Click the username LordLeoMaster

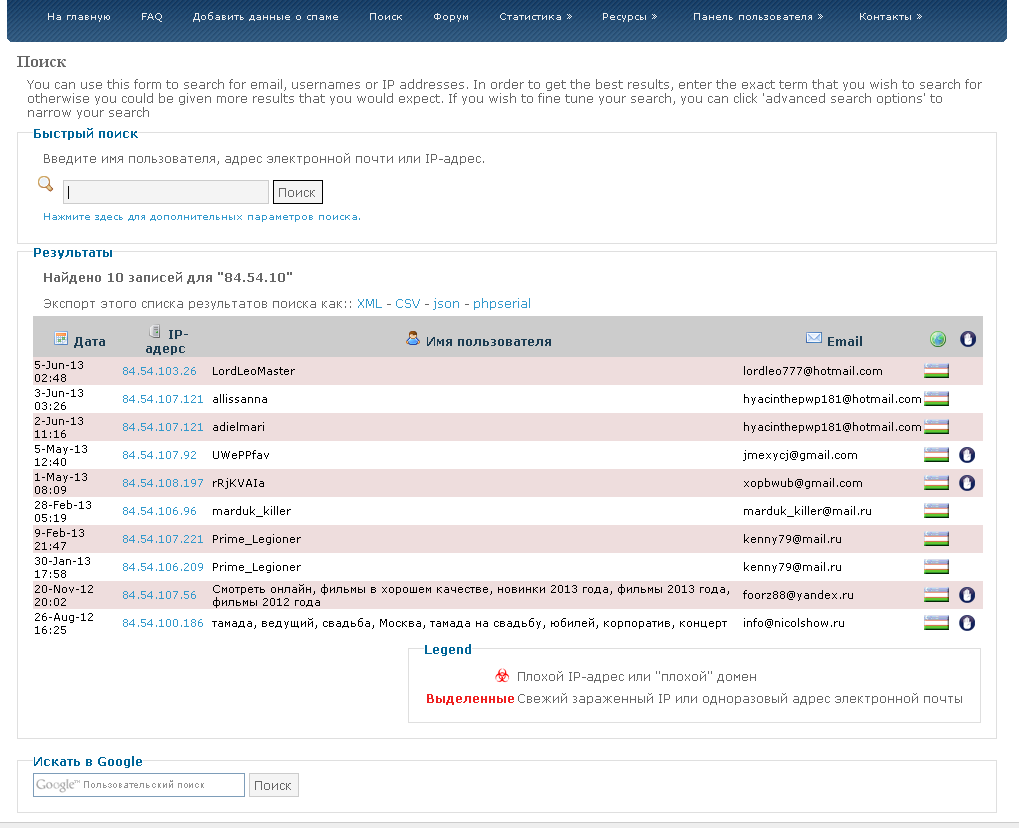(253, 371)
